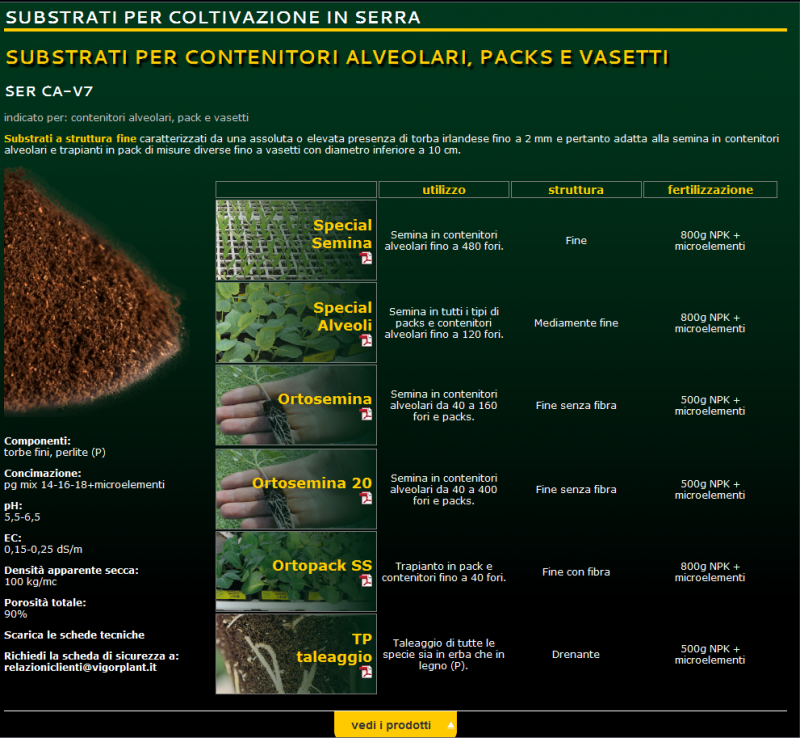Click the 'vedi i prodotti' button
This screenshot has height=738, width=800.
(395, 725)
